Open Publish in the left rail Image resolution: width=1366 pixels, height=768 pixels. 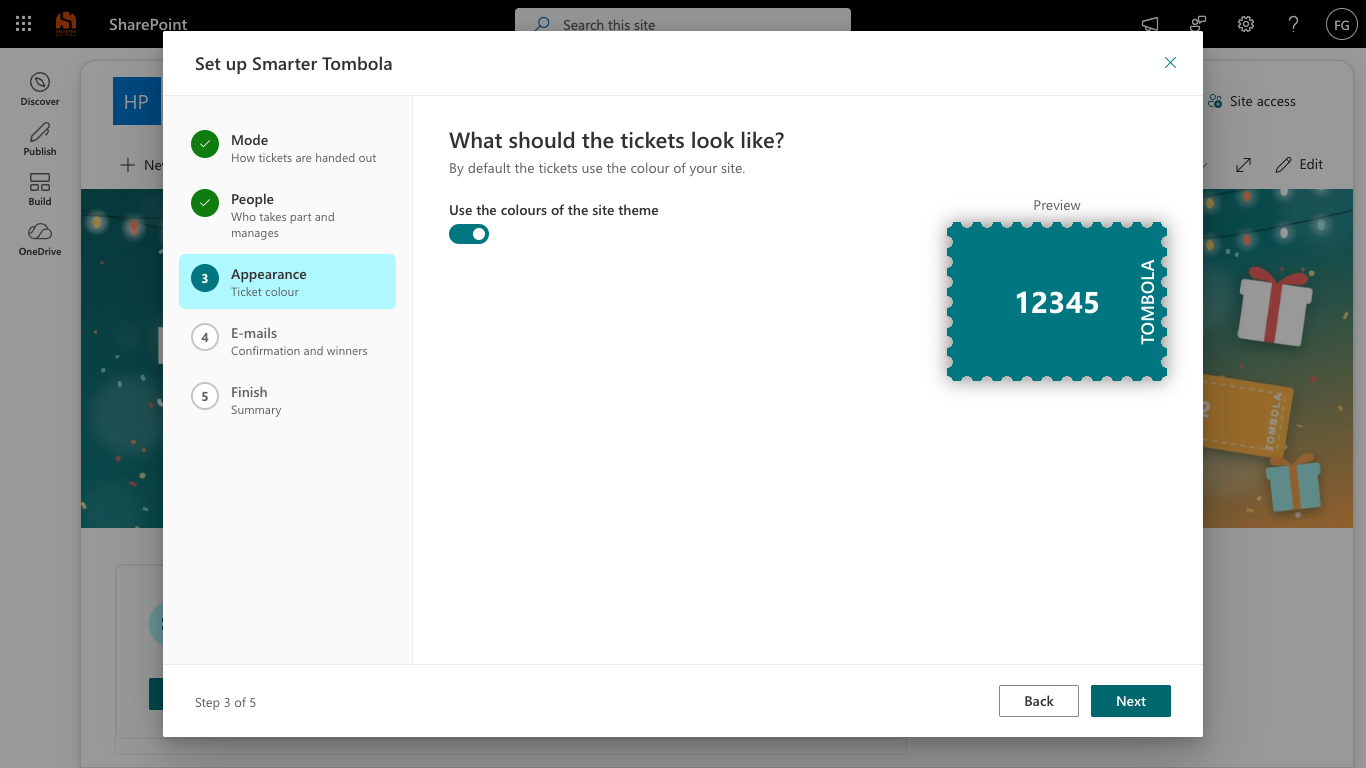pos(40,139)
